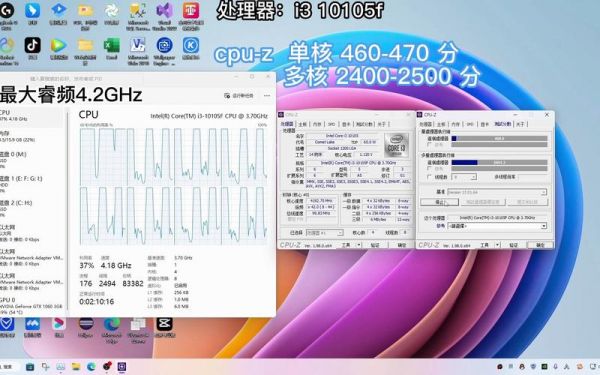The height and width of the screenshot is (375, 600).
Task: Click the CPU-Z icon in the taskbar
Action: coord(122,367)
